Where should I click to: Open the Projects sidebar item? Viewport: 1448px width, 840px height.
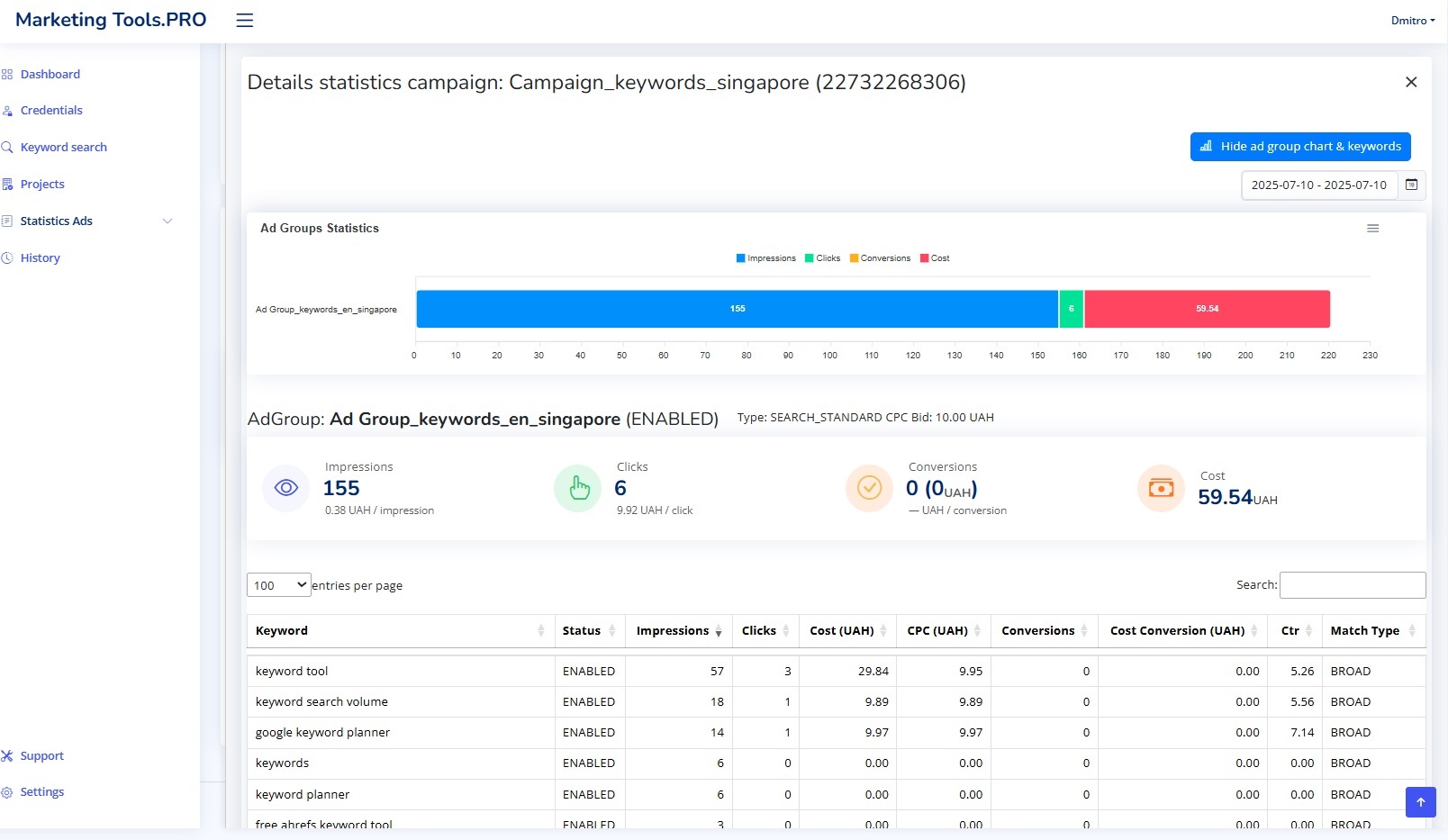42,184
